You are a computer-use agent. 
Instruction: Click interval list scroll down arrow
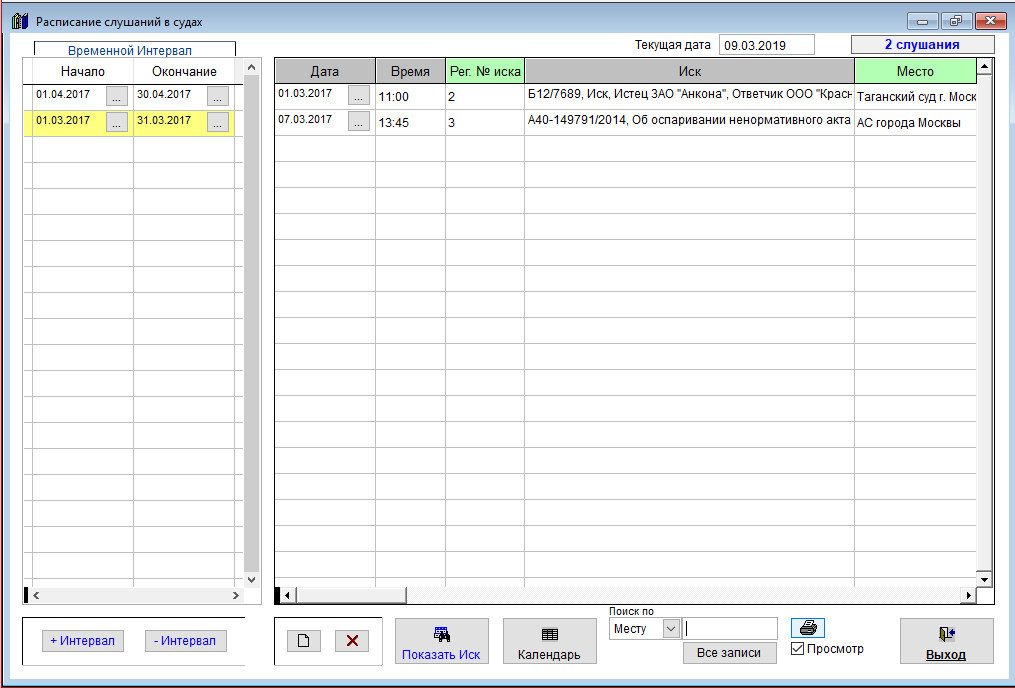point(252,580)
